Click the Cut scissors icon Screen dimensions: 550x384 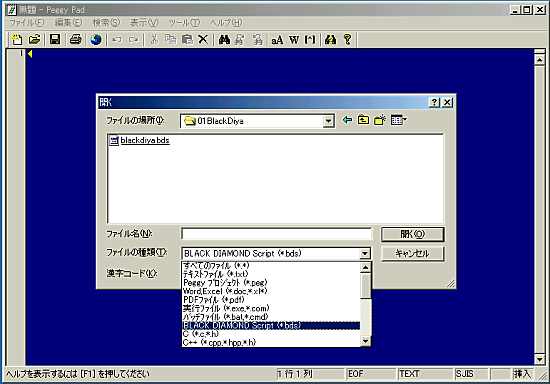[x=154, y=39]
